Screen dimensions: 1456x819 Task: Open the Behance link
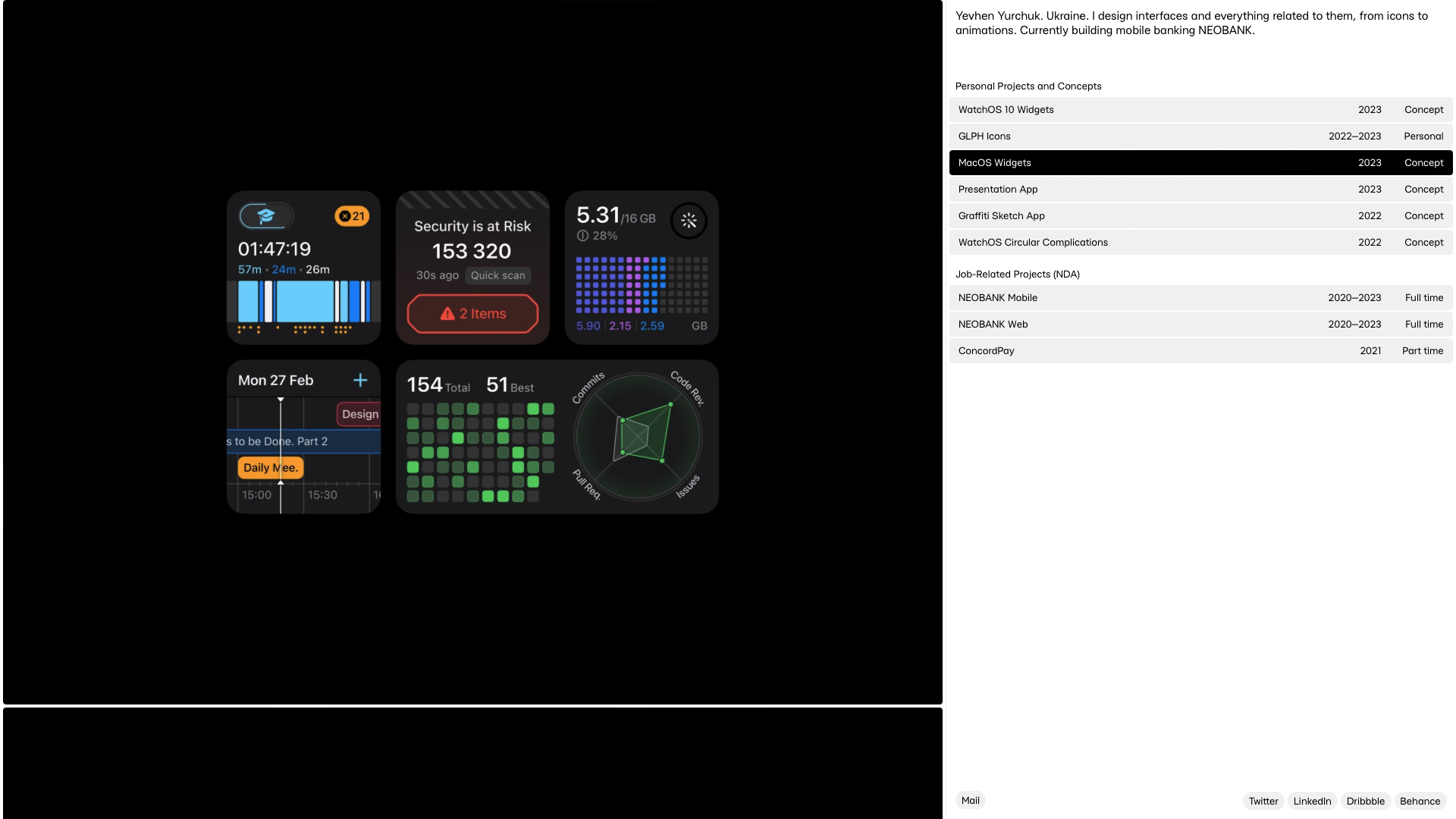click(x=1420, y=802)
